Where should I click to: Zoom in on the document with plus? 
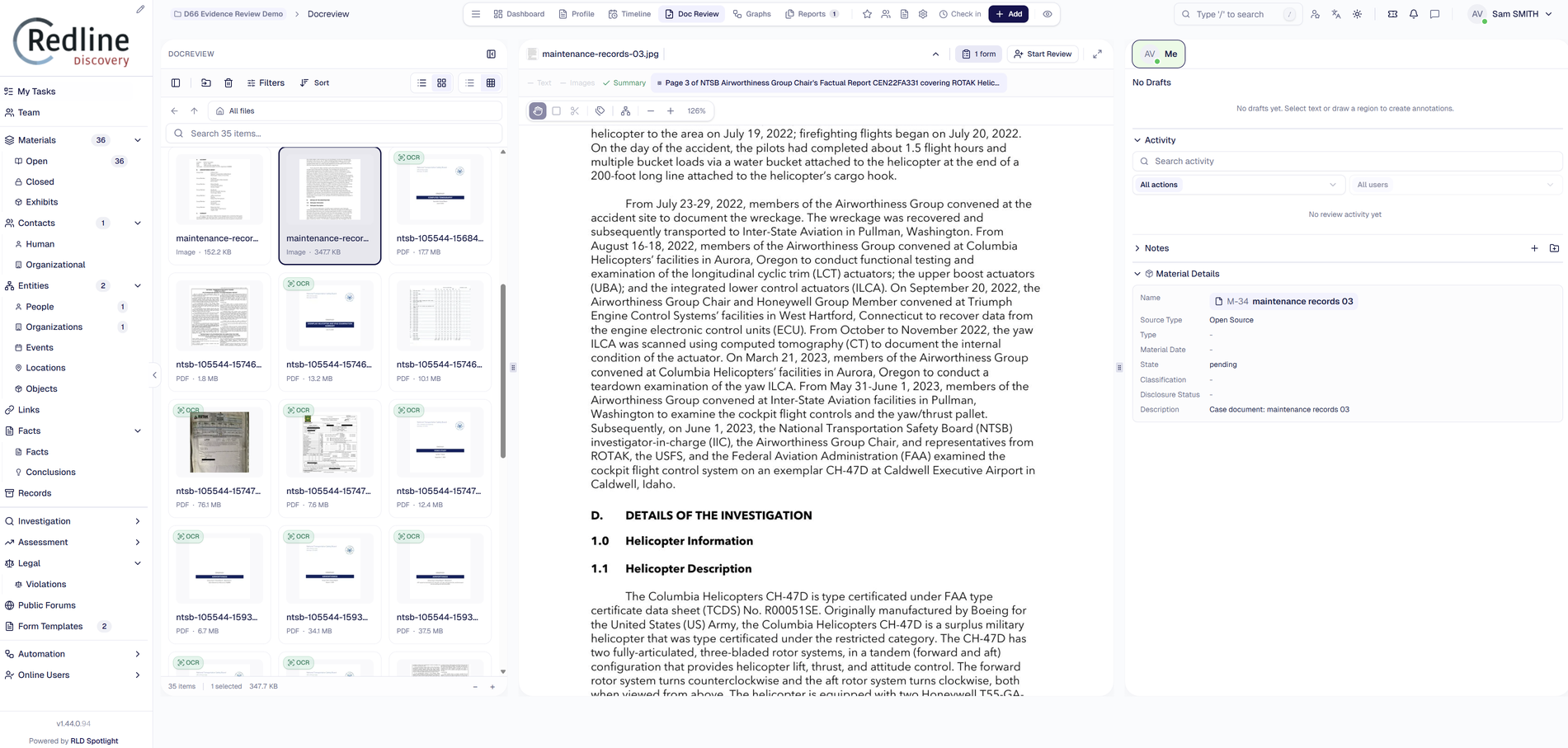click(671, 111)
